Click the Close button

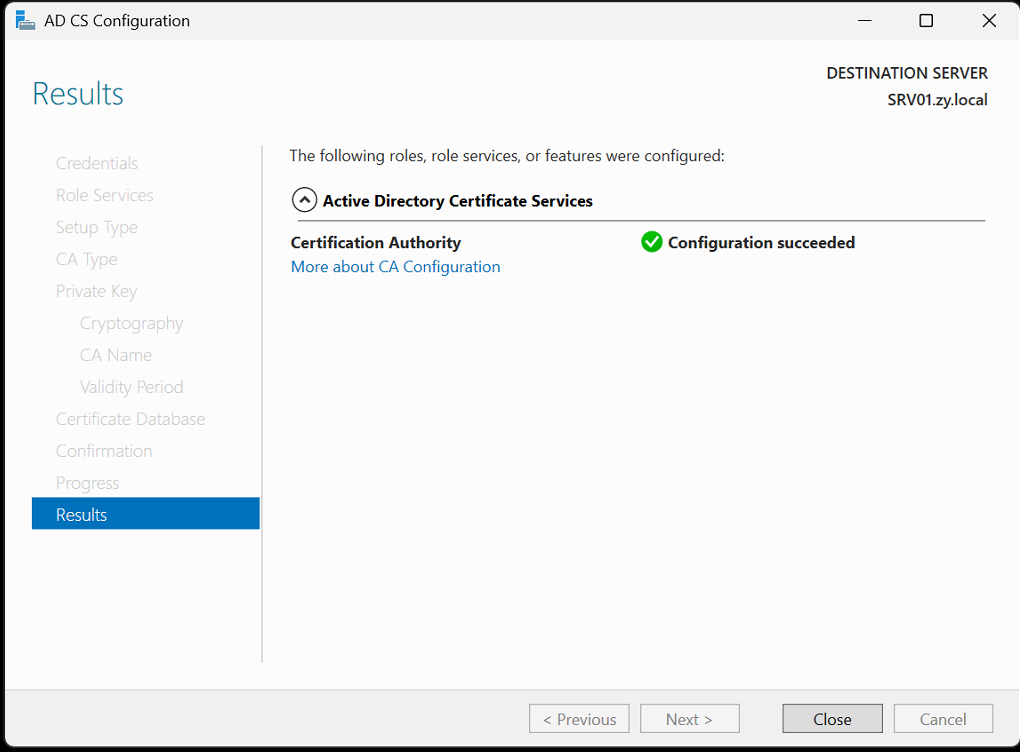pos(832,719)
